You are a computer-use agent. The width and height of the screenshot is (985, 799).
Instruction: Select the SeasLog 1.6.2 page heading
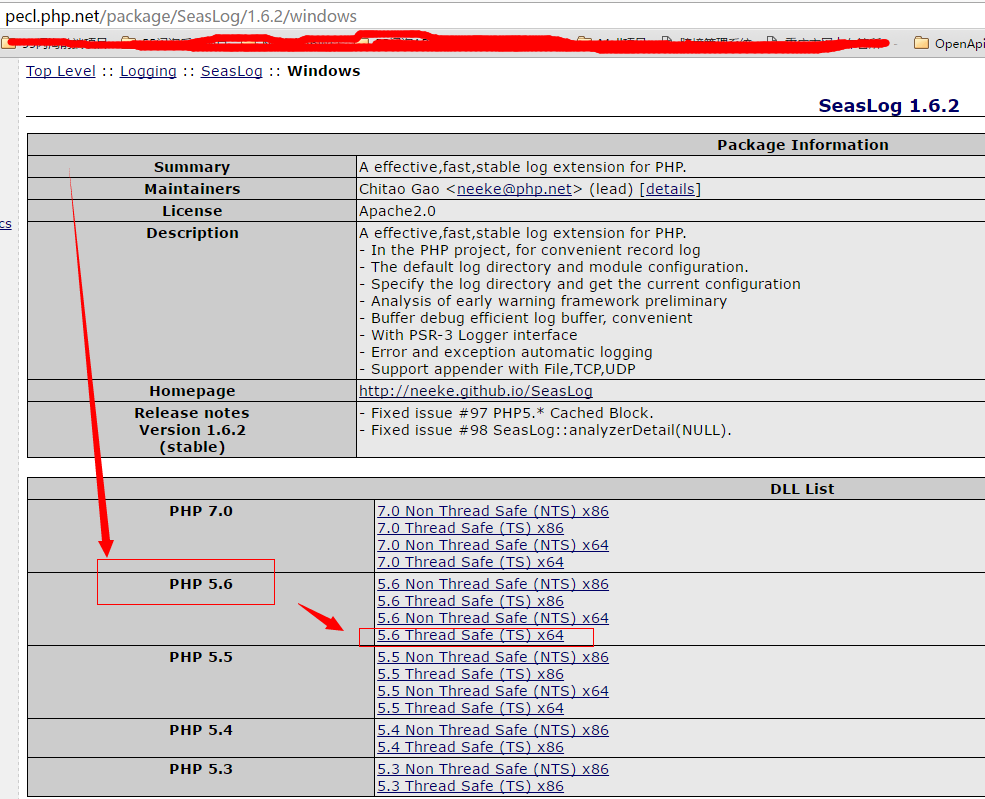pos(889,106)
